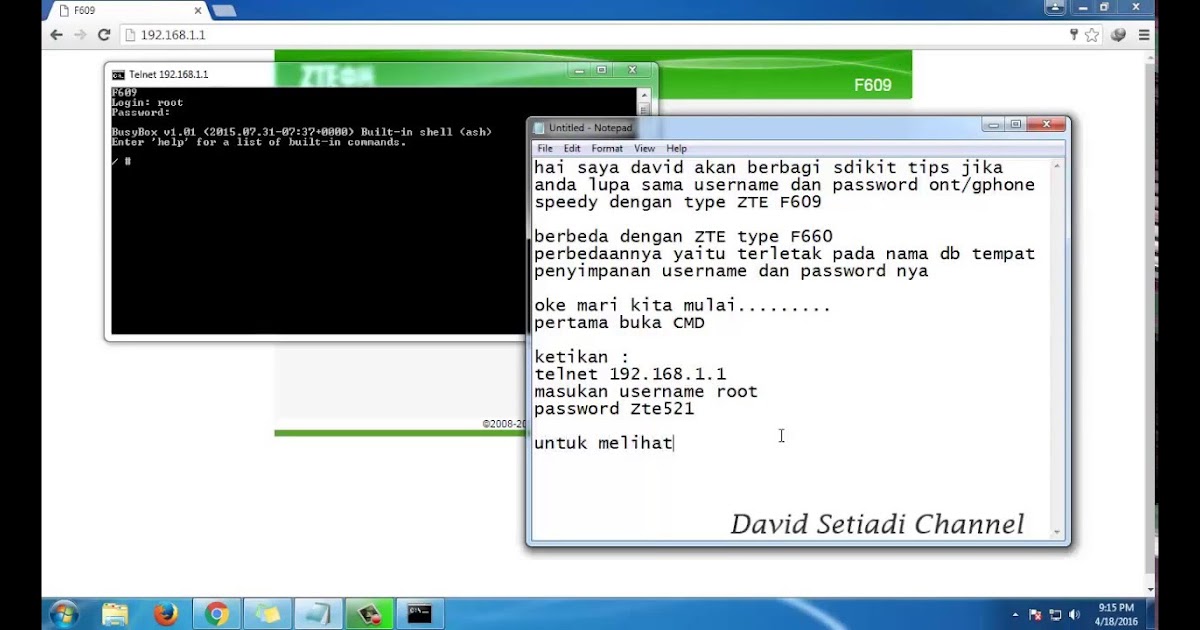Click 'oke mari kita mulai' line in Notepad
Screen dimensions: 1200x630
click(683, 306)
